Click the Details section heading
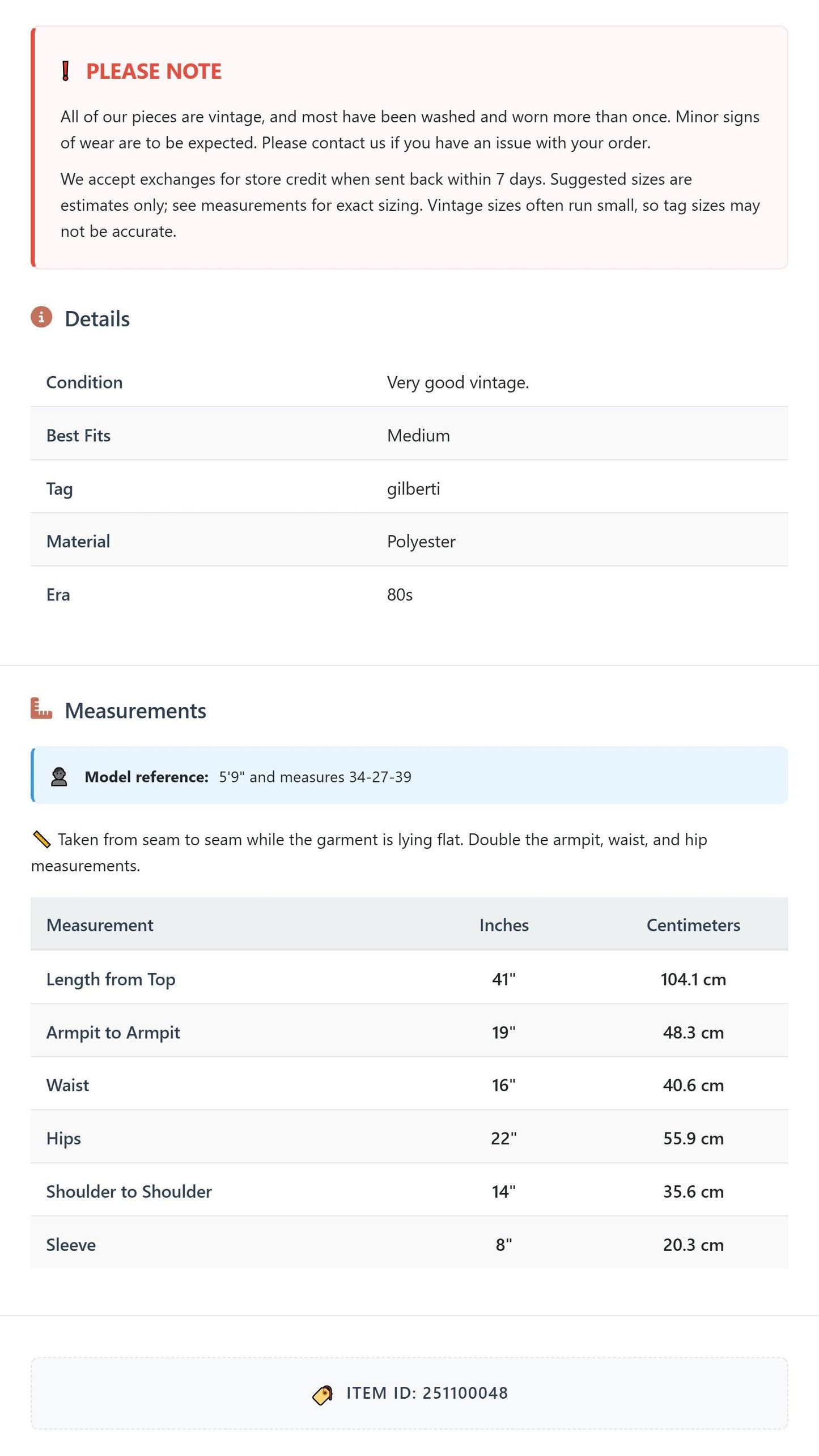This screenshot has height=1456, width=819. coord(97,319)
